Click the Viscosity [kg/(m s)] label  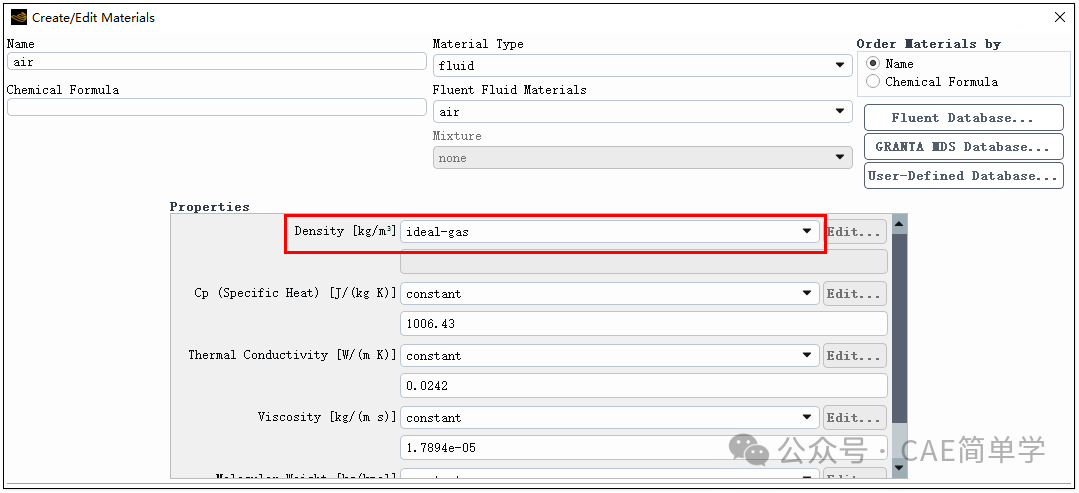click(x=328, y=417)
